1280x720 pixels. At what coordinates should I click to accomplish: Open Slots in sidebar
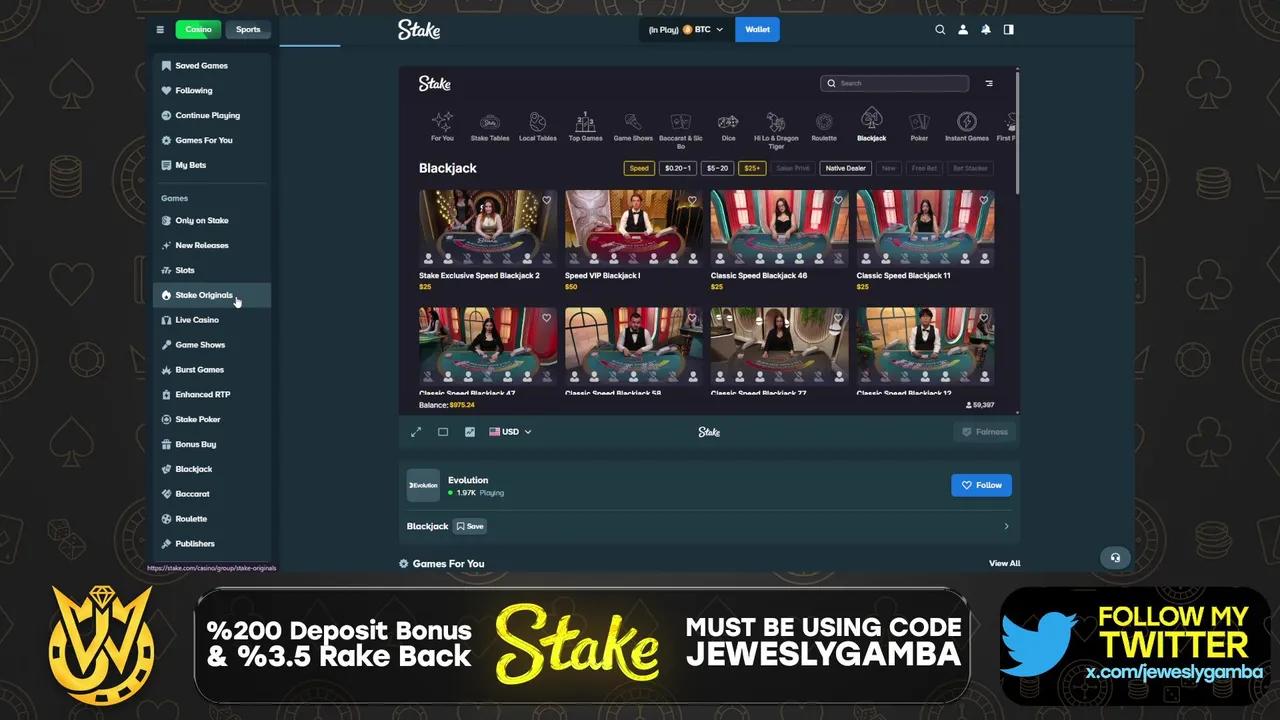tap(211, 270)
